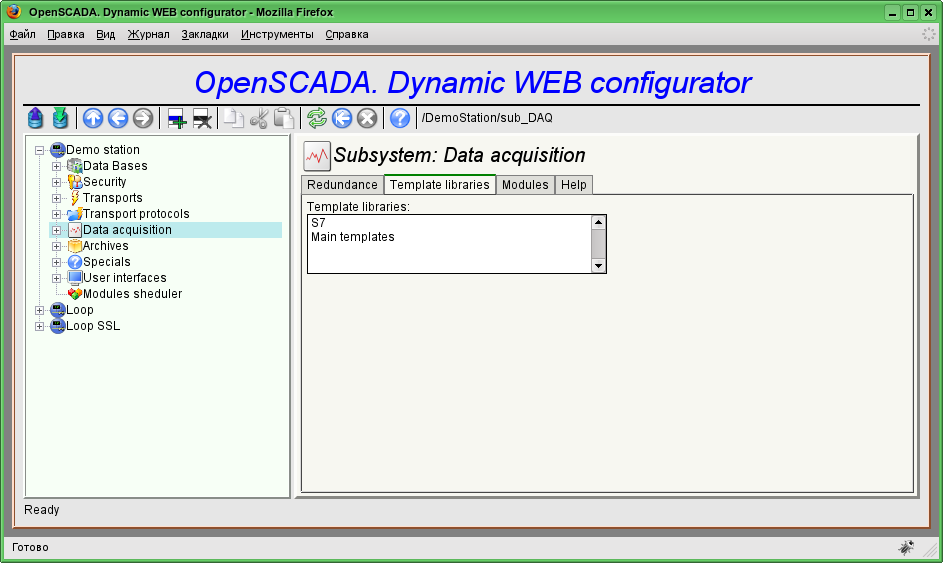943x563 pixels.
Task: Open the help question mark icon in the toolbar
Action: click(x=400, y=118)
